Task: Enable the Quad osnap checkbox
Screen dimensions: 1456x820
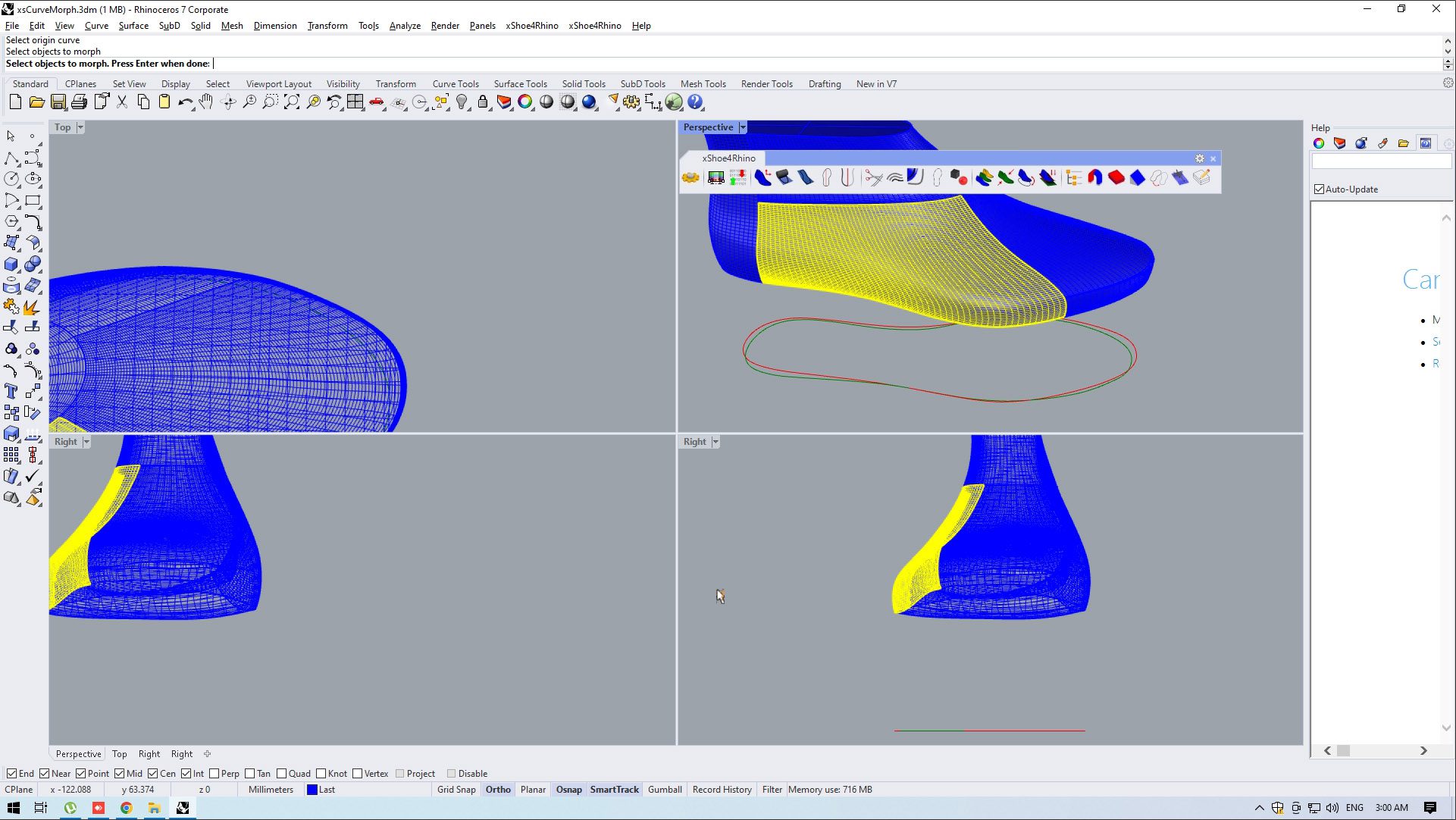Action: click(282, 774)
